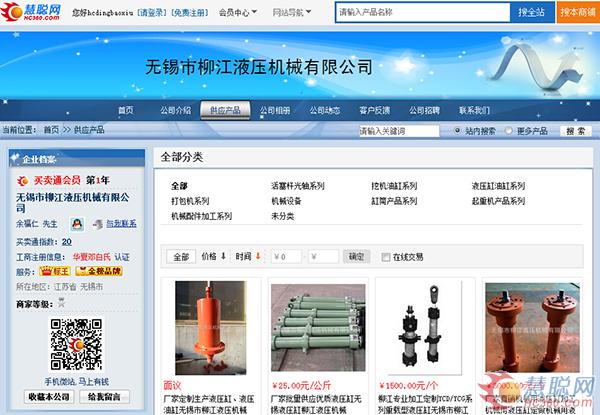Select the 未分类 category
The width and height of the screenshot is (600, 415).
[282, 216]
